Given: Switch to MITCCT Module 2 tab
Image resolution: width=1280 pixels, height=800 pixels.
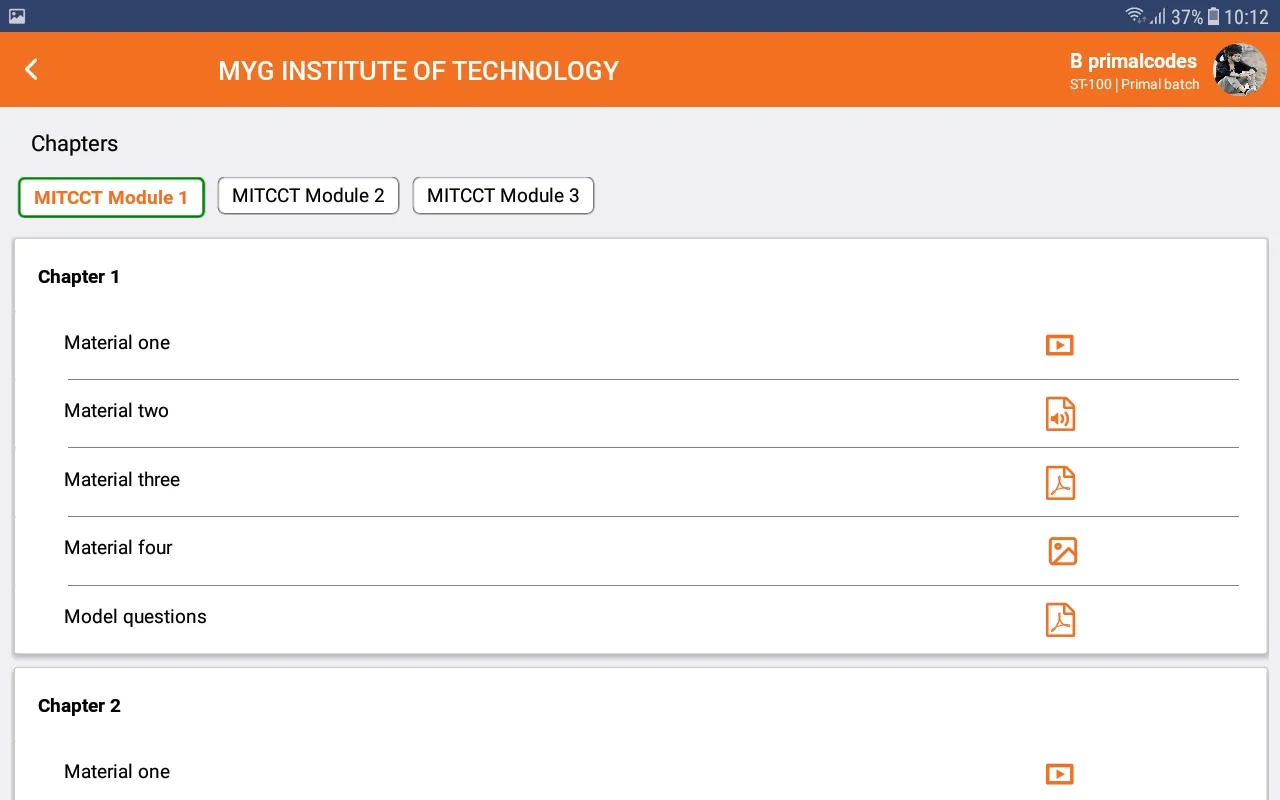Looking at the screenshot, I should [x=308, y=195].
